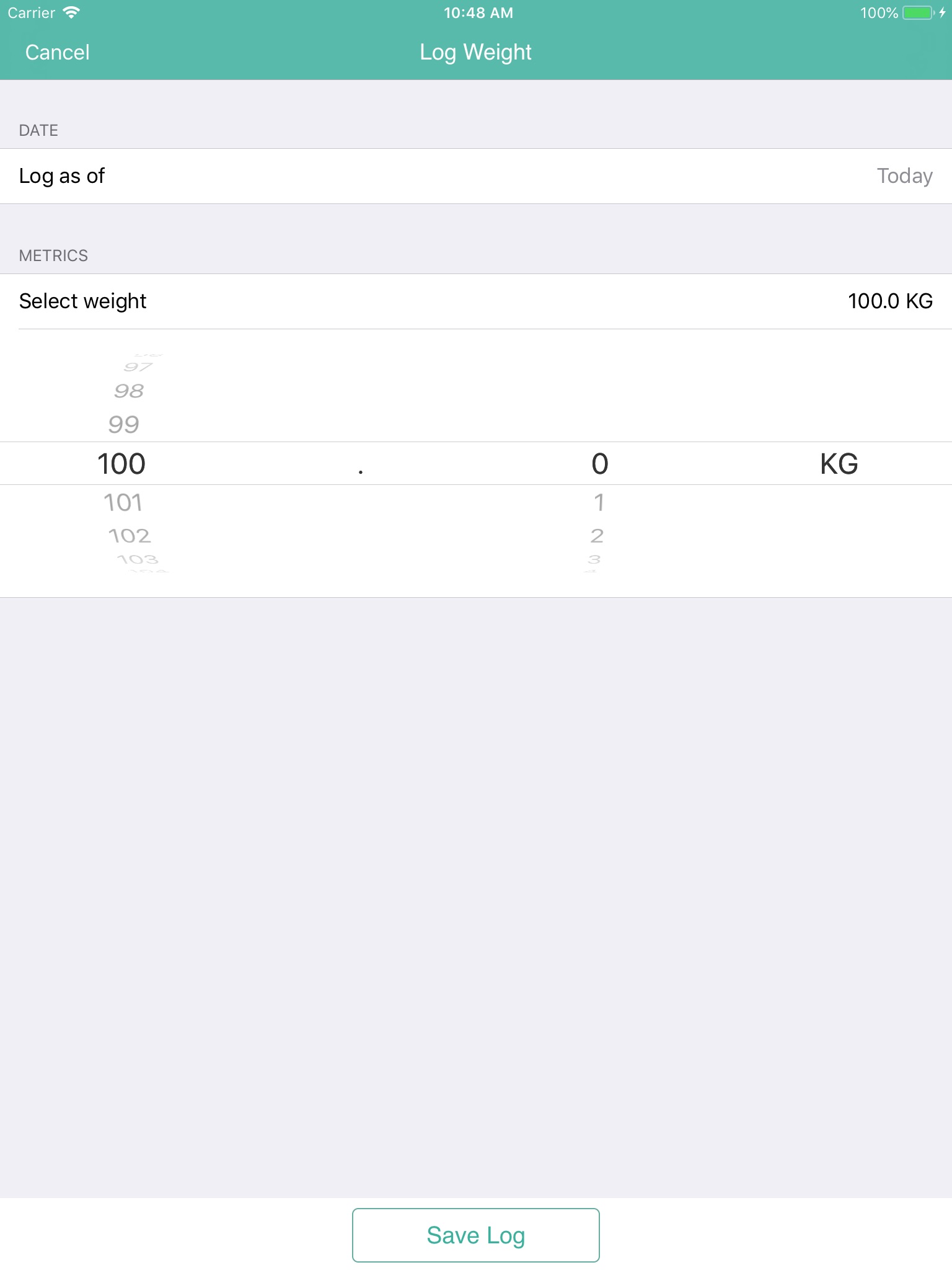Viewport: 952px width, 1270px height.
Task: Tap the selected decimal 0 value
Action: pos(599,464)
